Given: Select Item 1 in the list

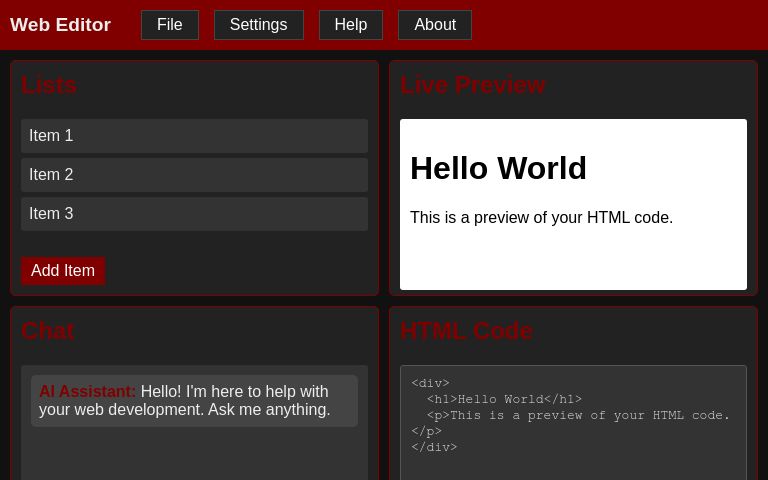Looking at the screenshot, I should tap(194, 136).
